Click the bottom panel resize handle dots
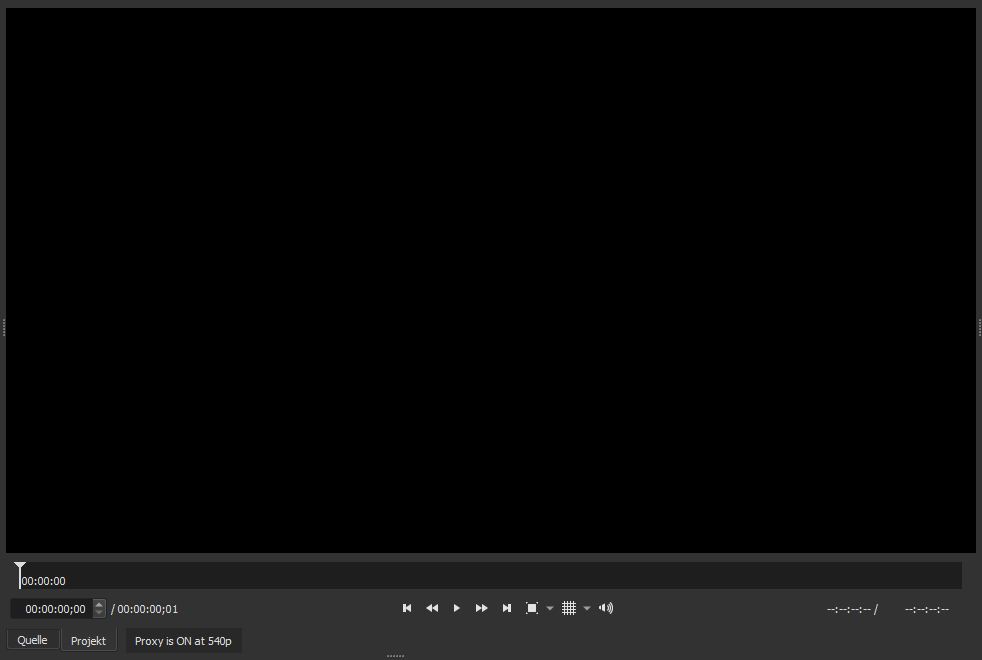Screen dimensions: 982x660 [x=395, y=656]
